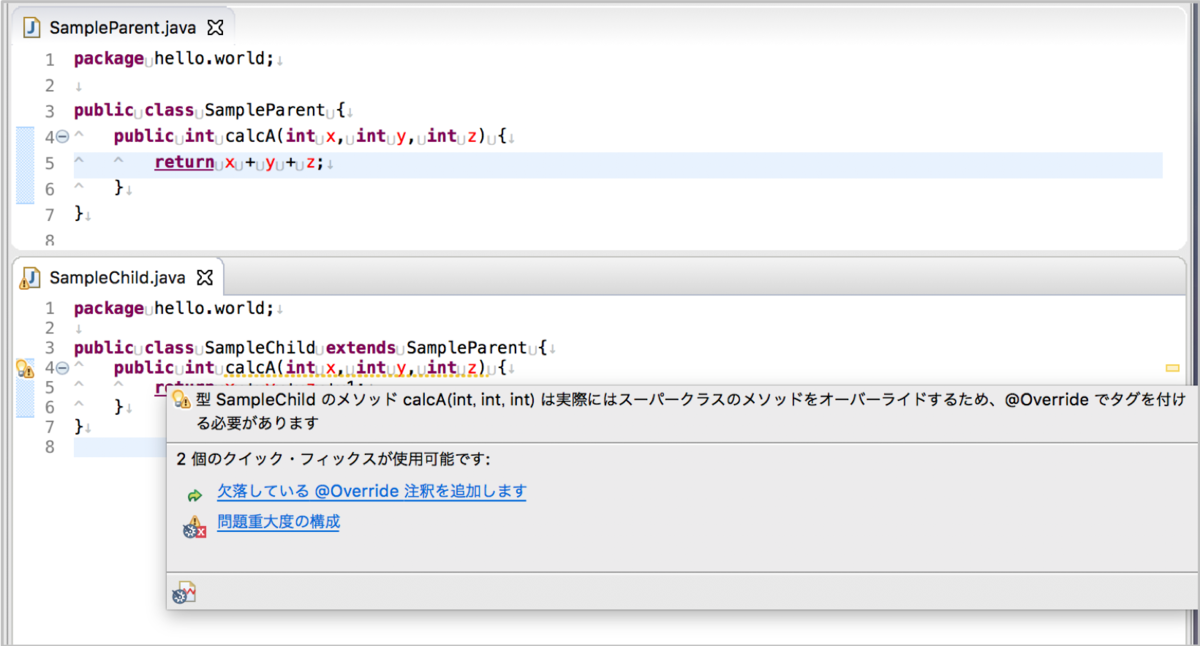The height and width of the screenshot is (646, 1200).
Task: Click the annotation preferences icon at popup bottom
Action: [186, 591]
